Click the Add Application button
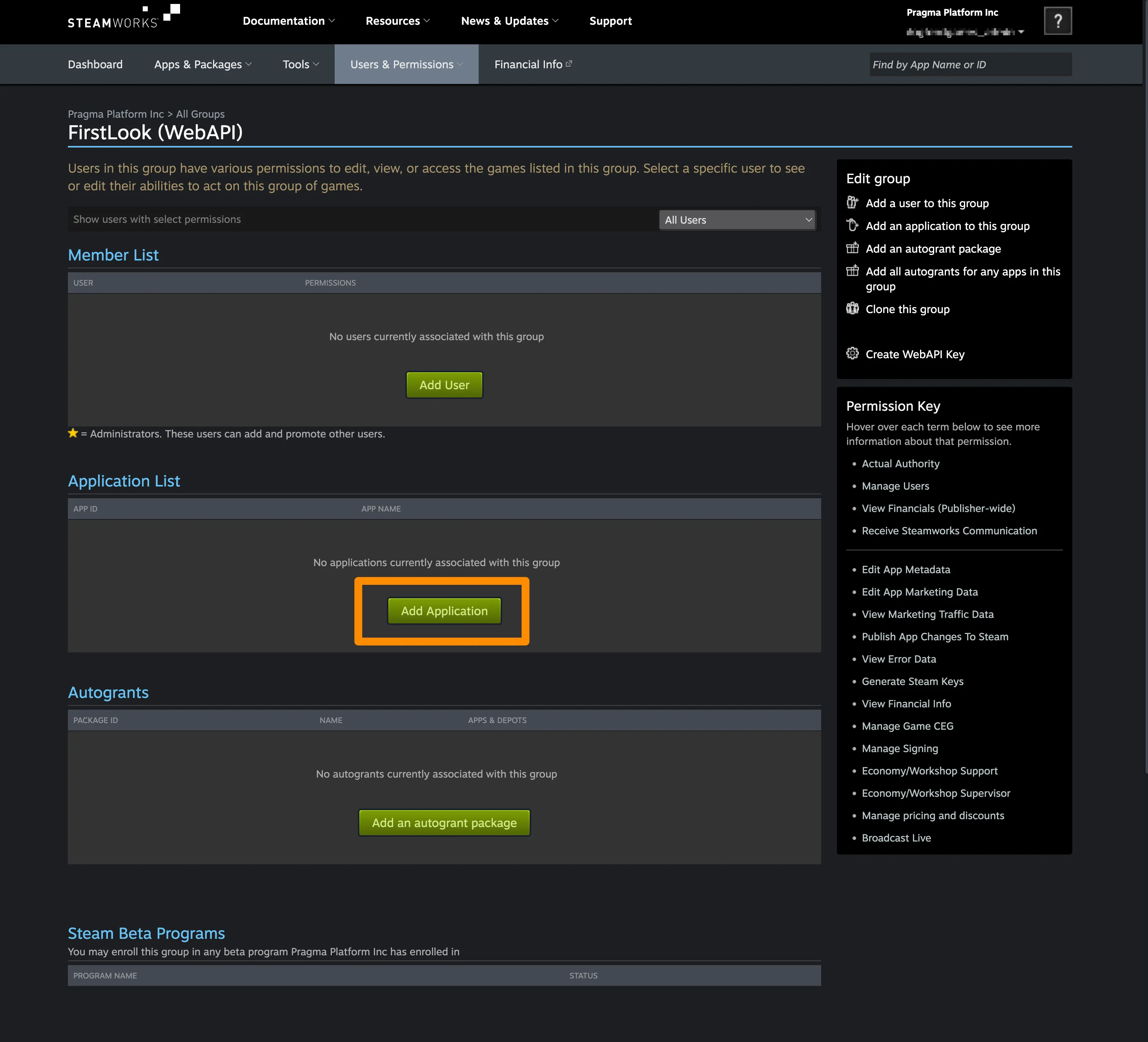The width and height of the screenshot is (1148, 1042). [x=444, y=610]
